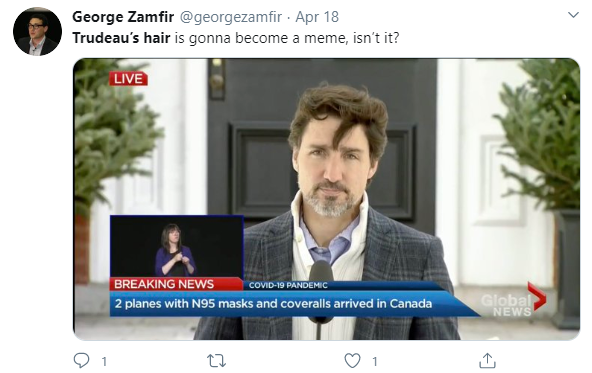Select the bold "Trudeau's hair" text
592x373 pixels.
coord(121,38)
